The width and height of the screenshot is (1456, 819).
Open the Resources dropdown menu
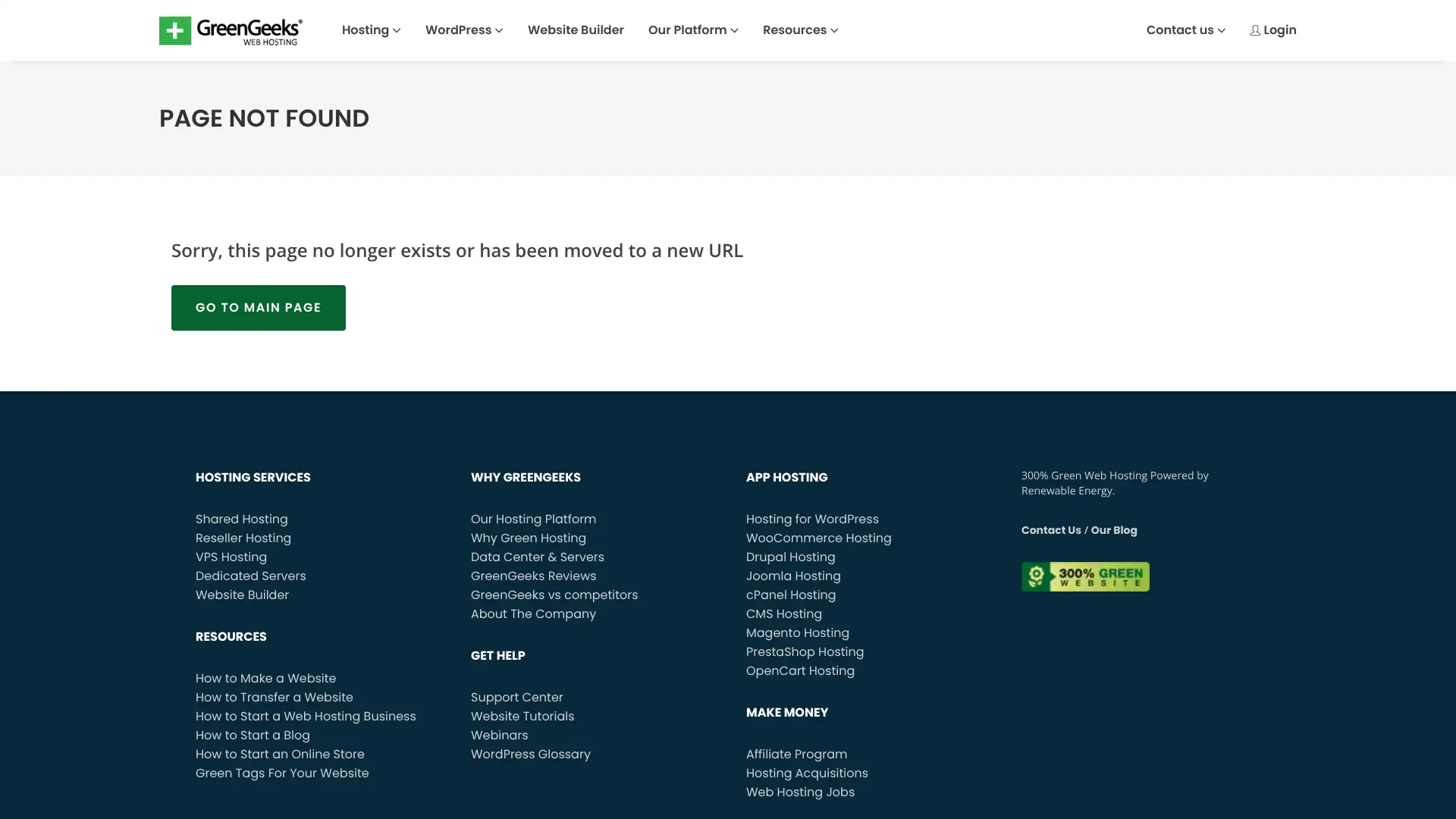click(800, 30)
